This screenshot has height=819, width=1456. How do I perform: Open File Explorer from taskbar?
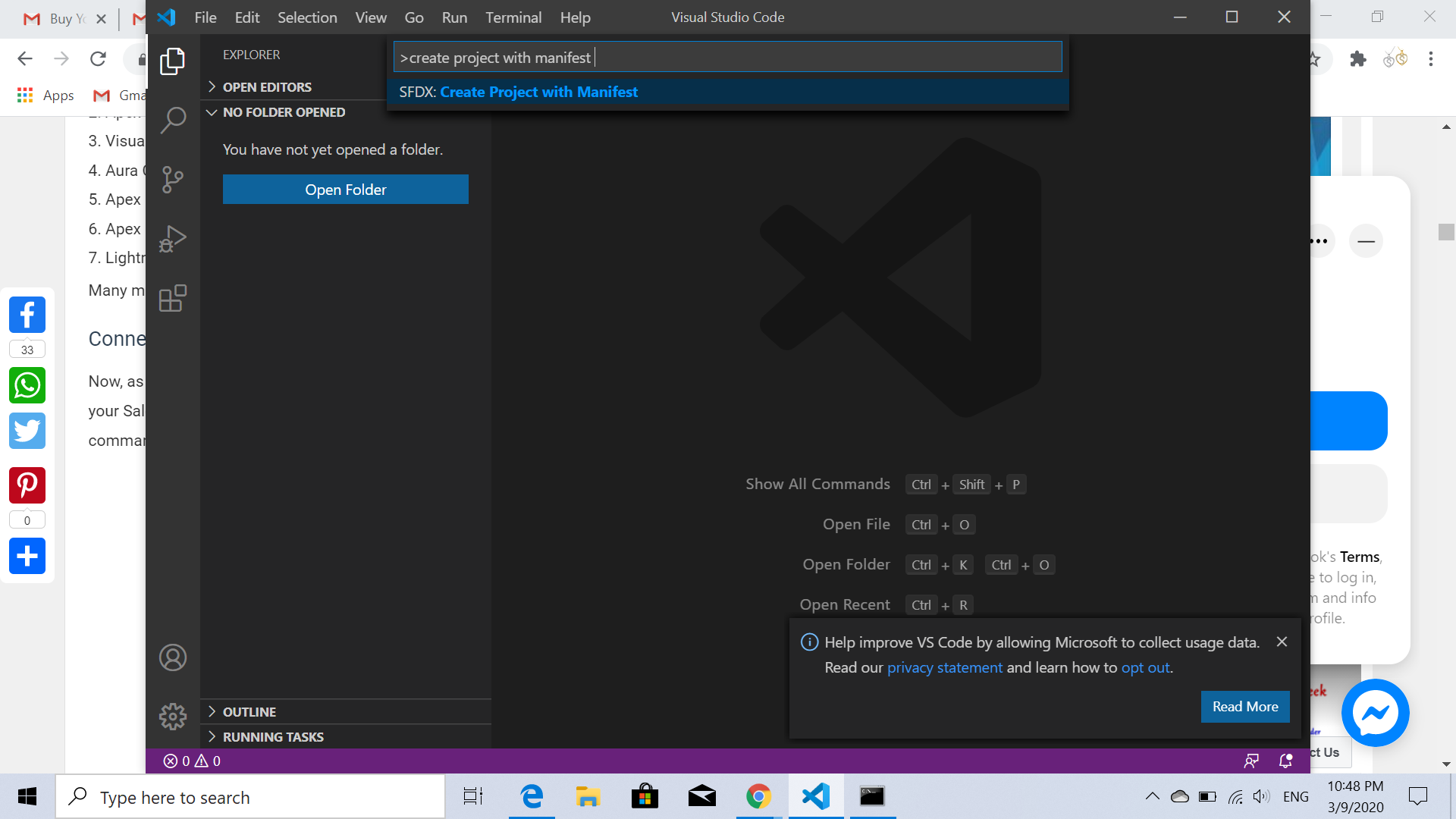point(588,796)
